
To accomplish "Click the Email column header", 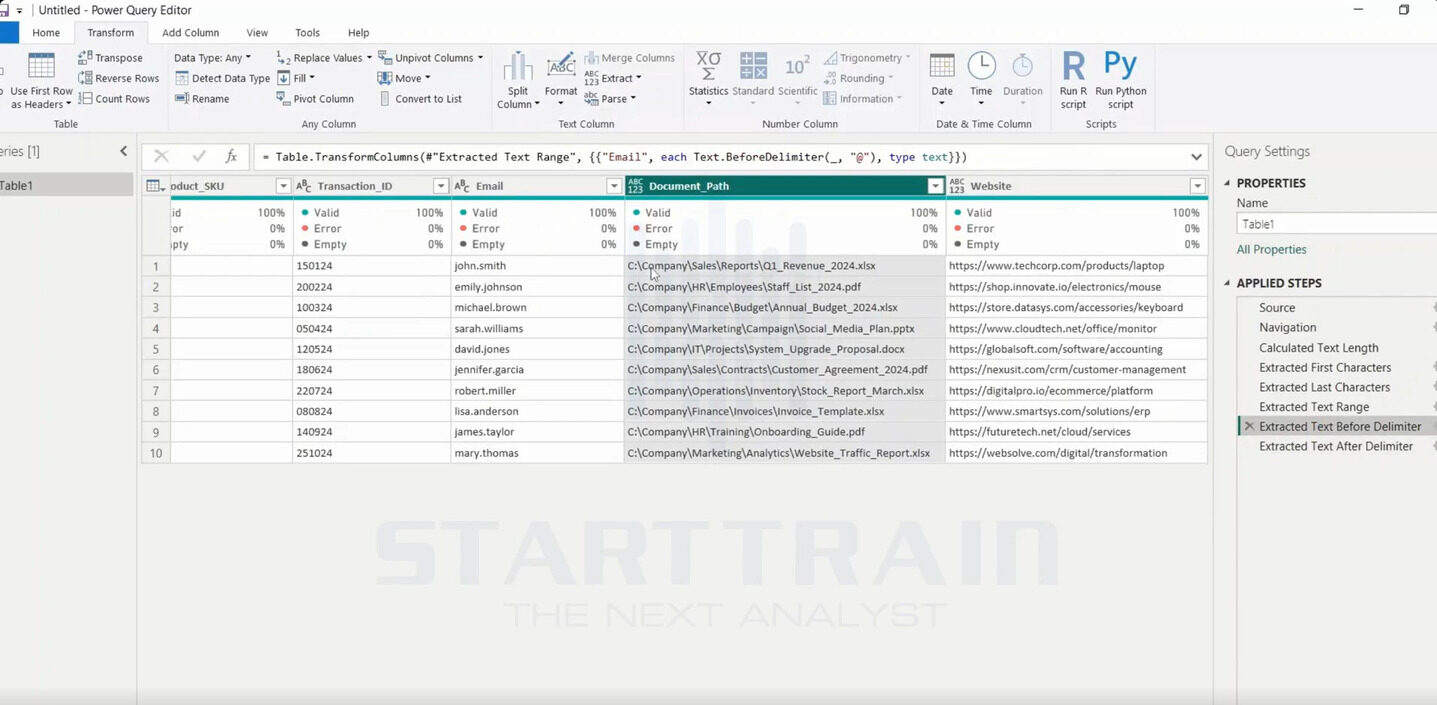I will pos(537,186).
